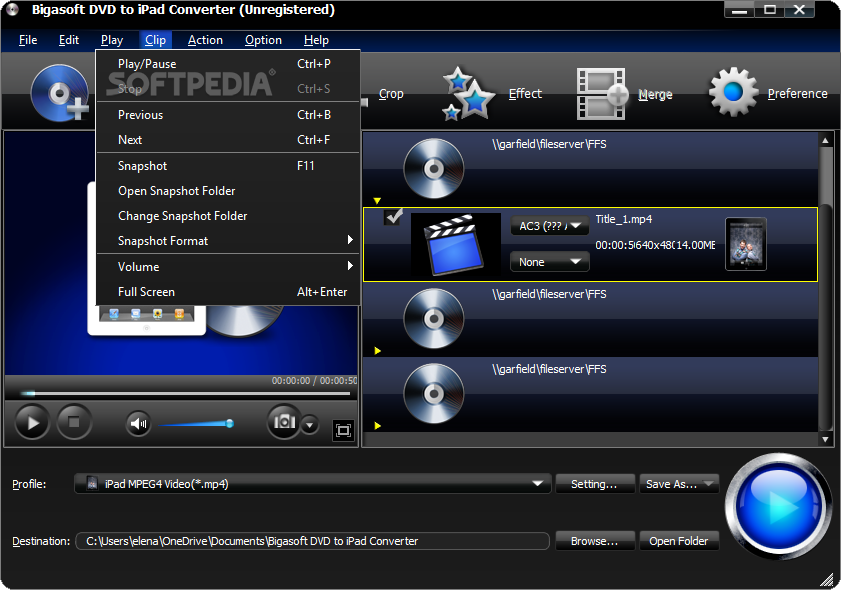Image resolution: width=841 pixels, height=590 pixels.
Task: Open the File menu
Action: 28,40
